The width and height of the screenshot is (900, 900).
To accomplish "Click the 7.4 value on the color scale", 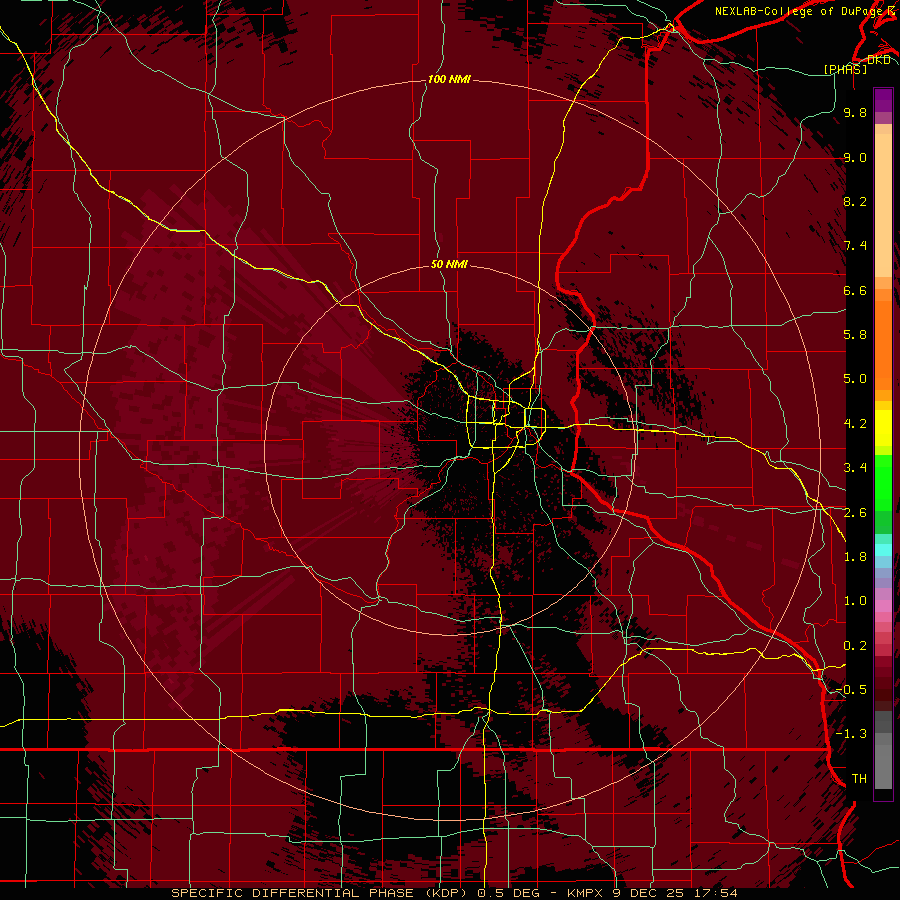I will 855,246.
